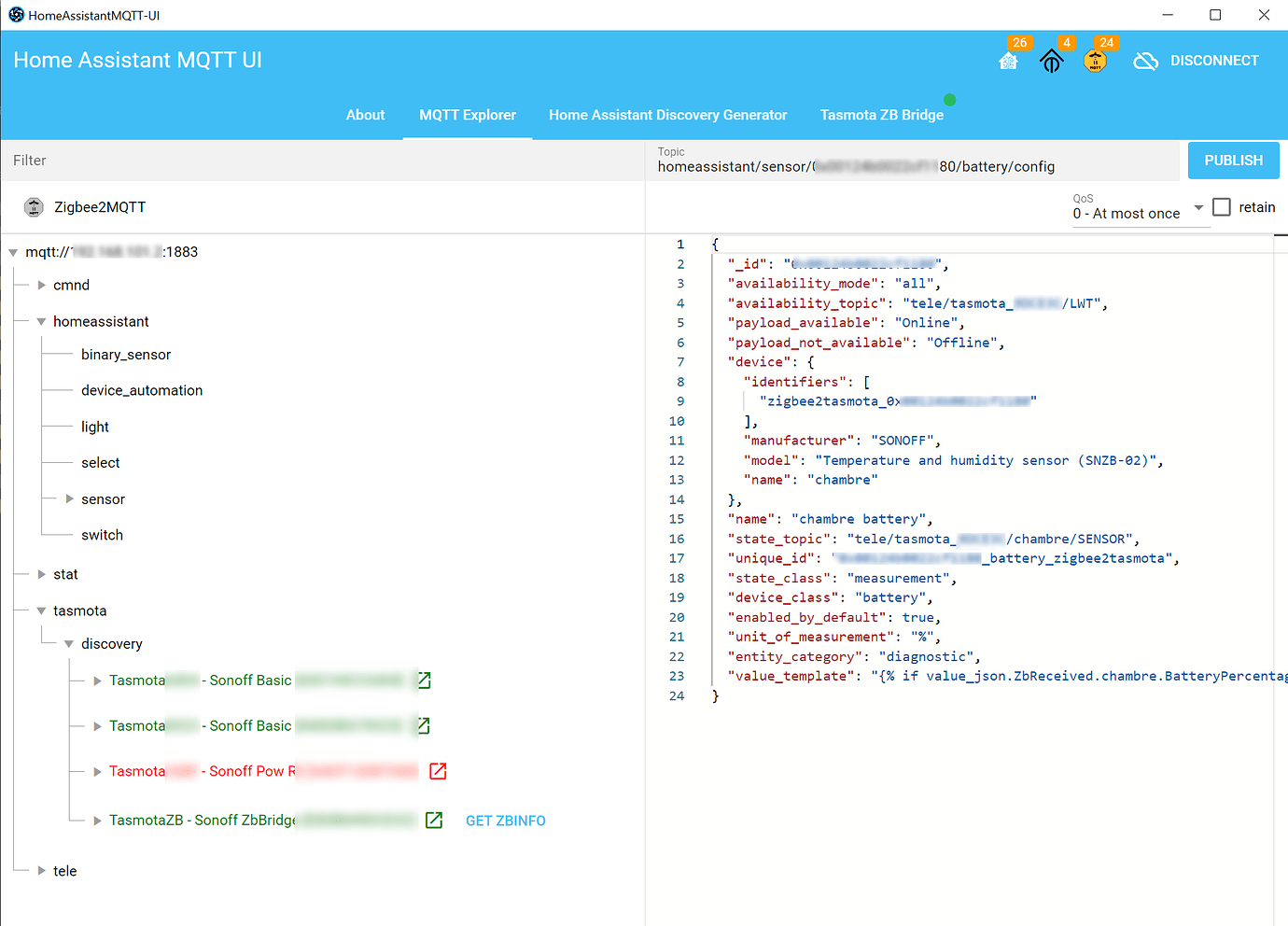Open Home Assistant Discovery Generator tab

pos(668,115)
